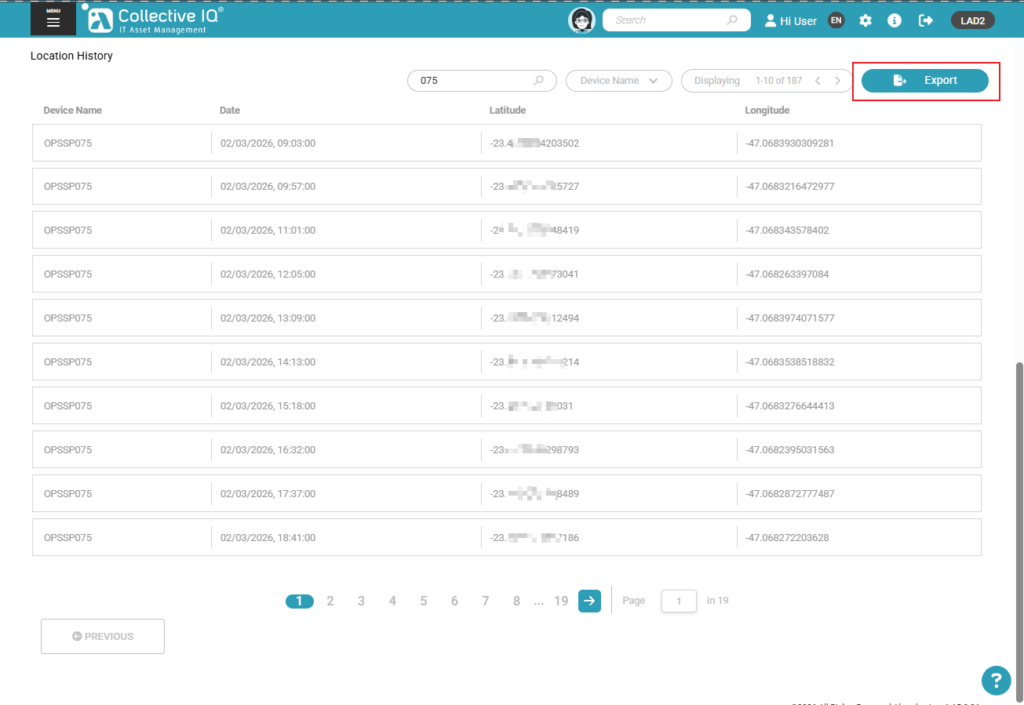This screenshot has width=1024, height=705.
Task: Export the location history
Action: [925, 81]
